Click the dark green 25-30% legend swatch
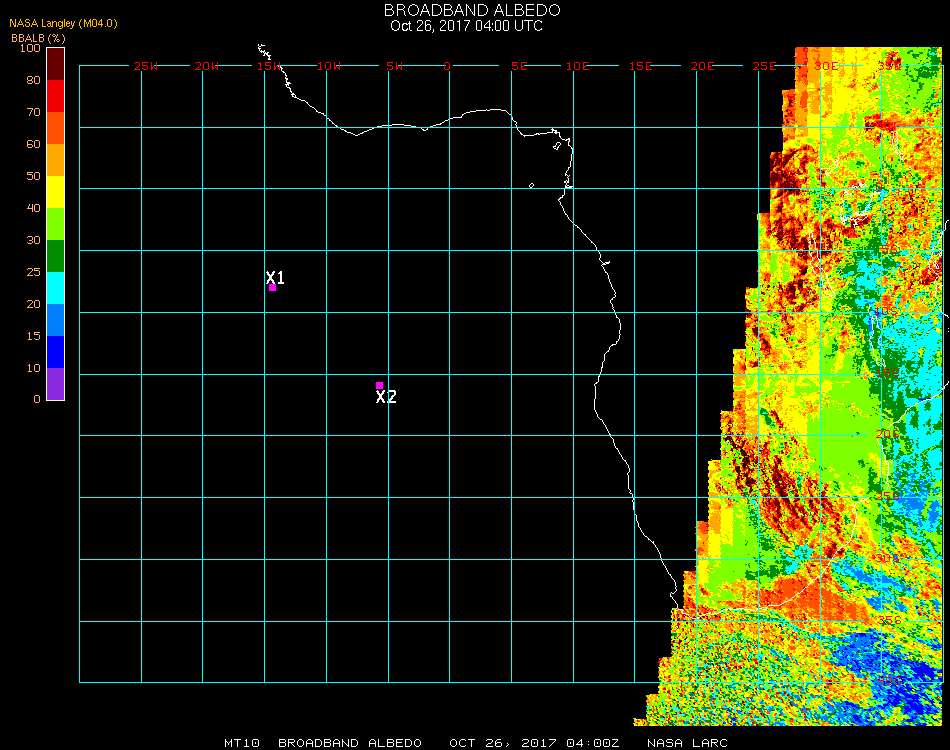This screenshot has height=750, width=950. (56, 256)
